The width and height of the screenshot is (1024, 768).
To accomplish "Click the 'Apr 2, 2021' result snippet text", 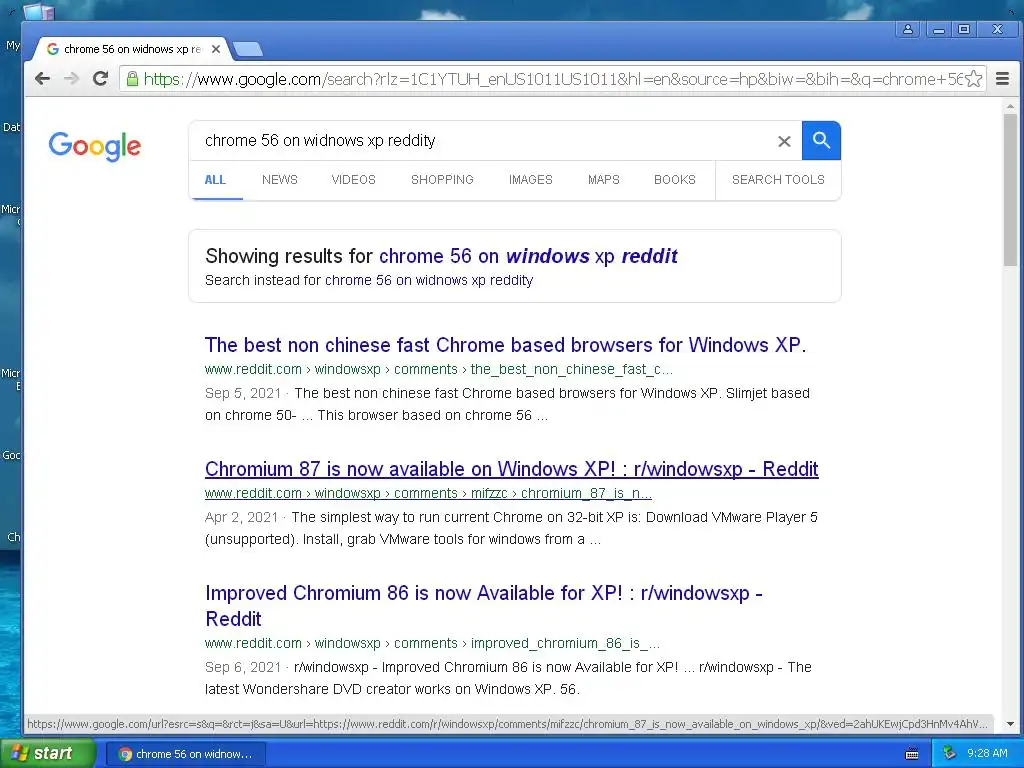I will pos(511,528).
